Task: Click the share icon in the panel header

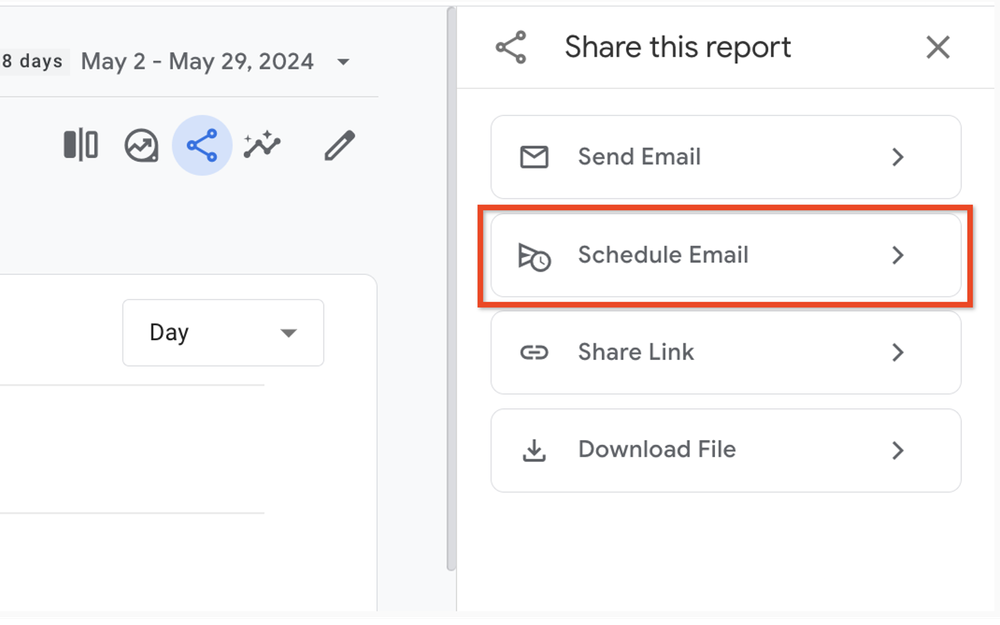Action: [510, 46]
